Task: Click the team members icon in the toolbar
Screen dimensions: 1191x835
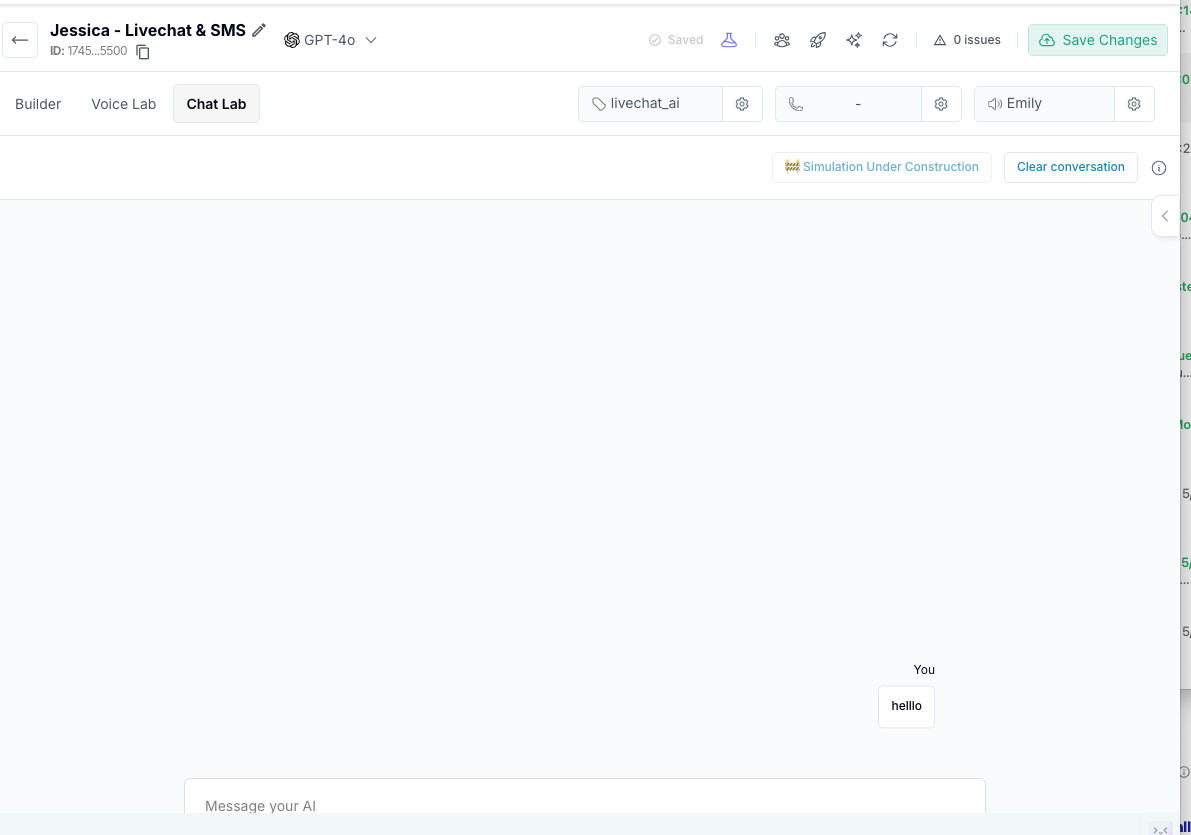Action: (x=782, y=39)
